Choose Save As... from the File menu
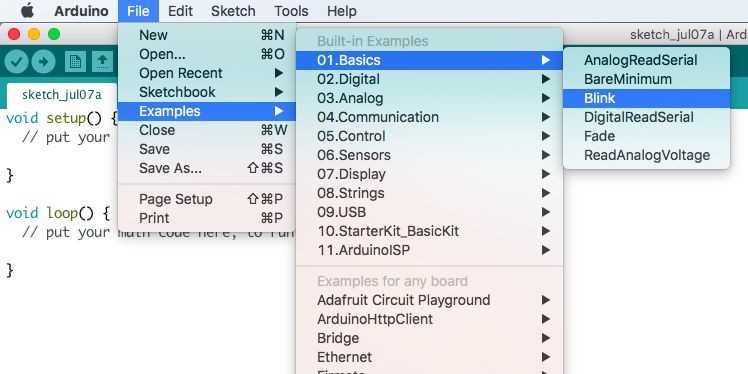This screenshot has height=374, width=748. click(207, 168)
